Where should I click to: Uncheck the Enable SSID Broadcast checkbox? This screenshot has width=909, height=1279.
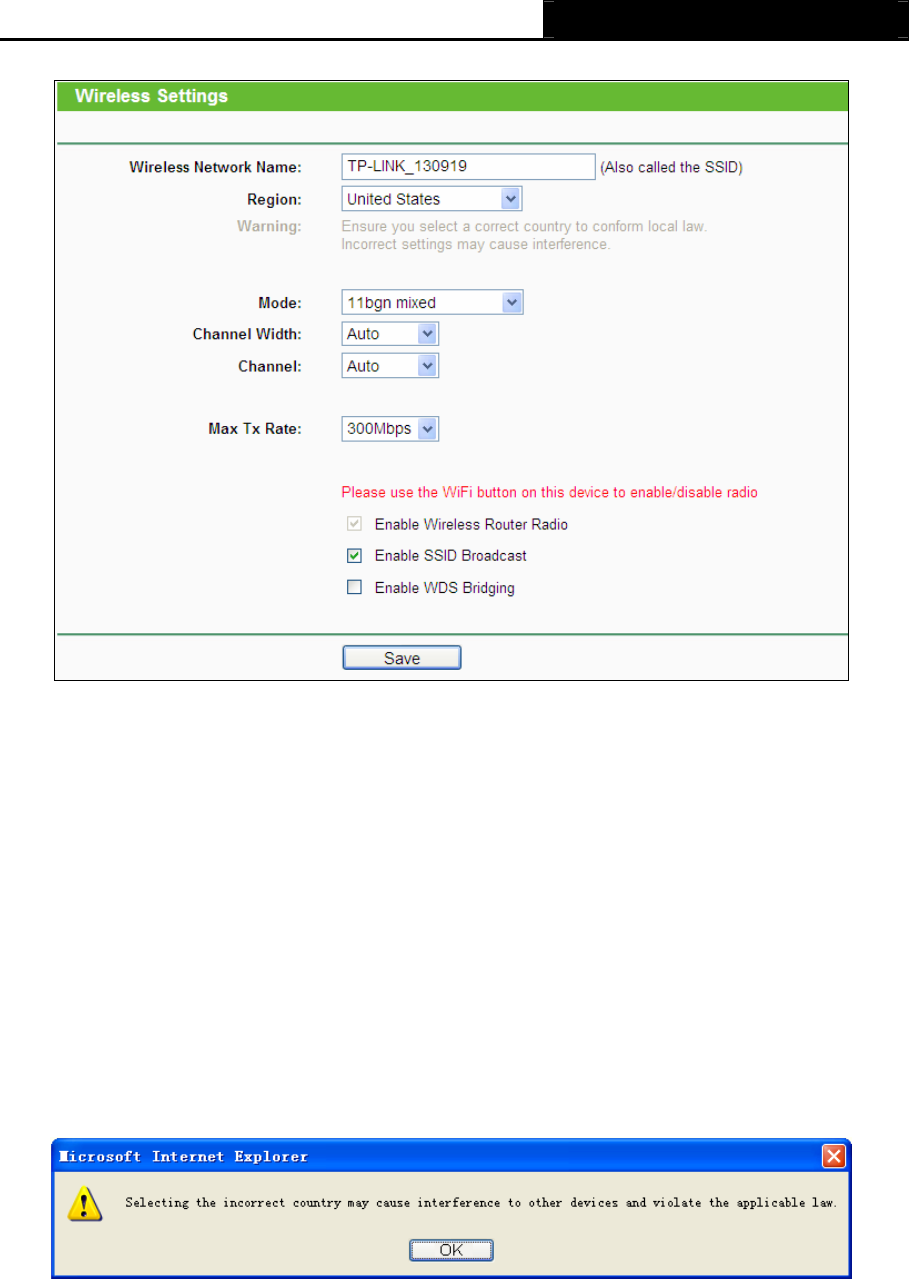tap(354, 555)
